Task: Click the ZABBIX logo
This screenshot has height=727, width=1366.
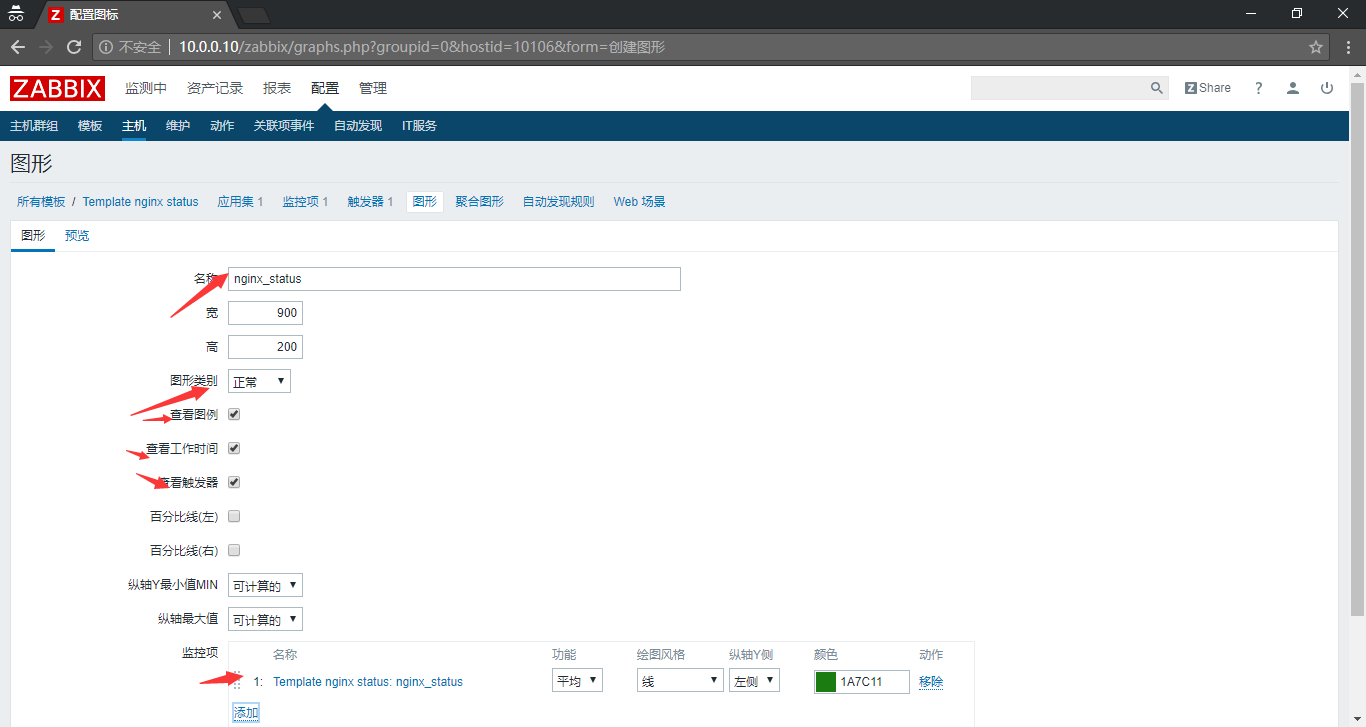Action: point(57,88)
